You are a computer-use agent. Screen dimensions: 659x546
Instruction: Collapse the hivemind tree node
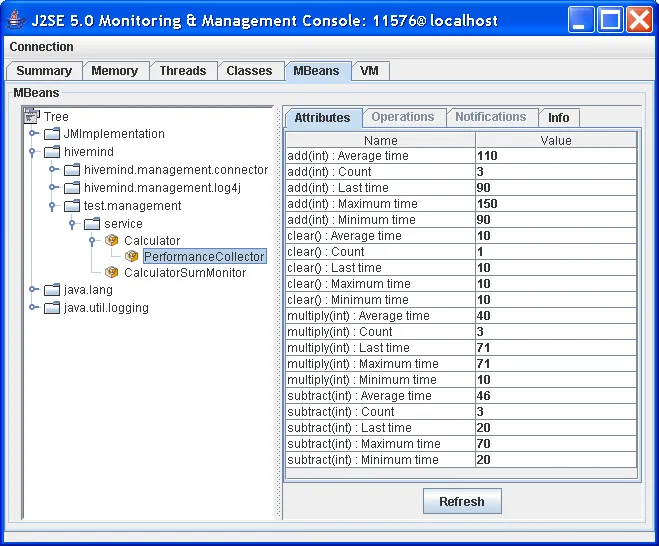[32, 152]
